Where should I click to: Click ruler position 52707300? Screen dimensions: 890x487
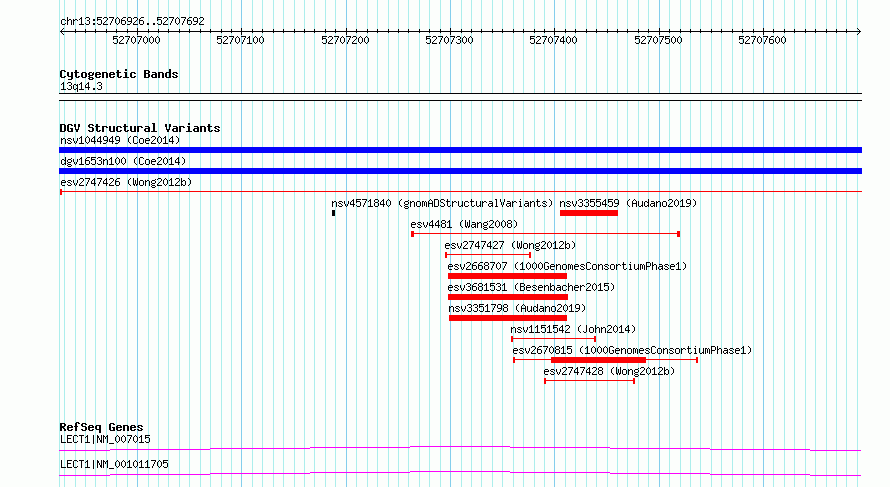pyautogui.click(x=449, y=40)
